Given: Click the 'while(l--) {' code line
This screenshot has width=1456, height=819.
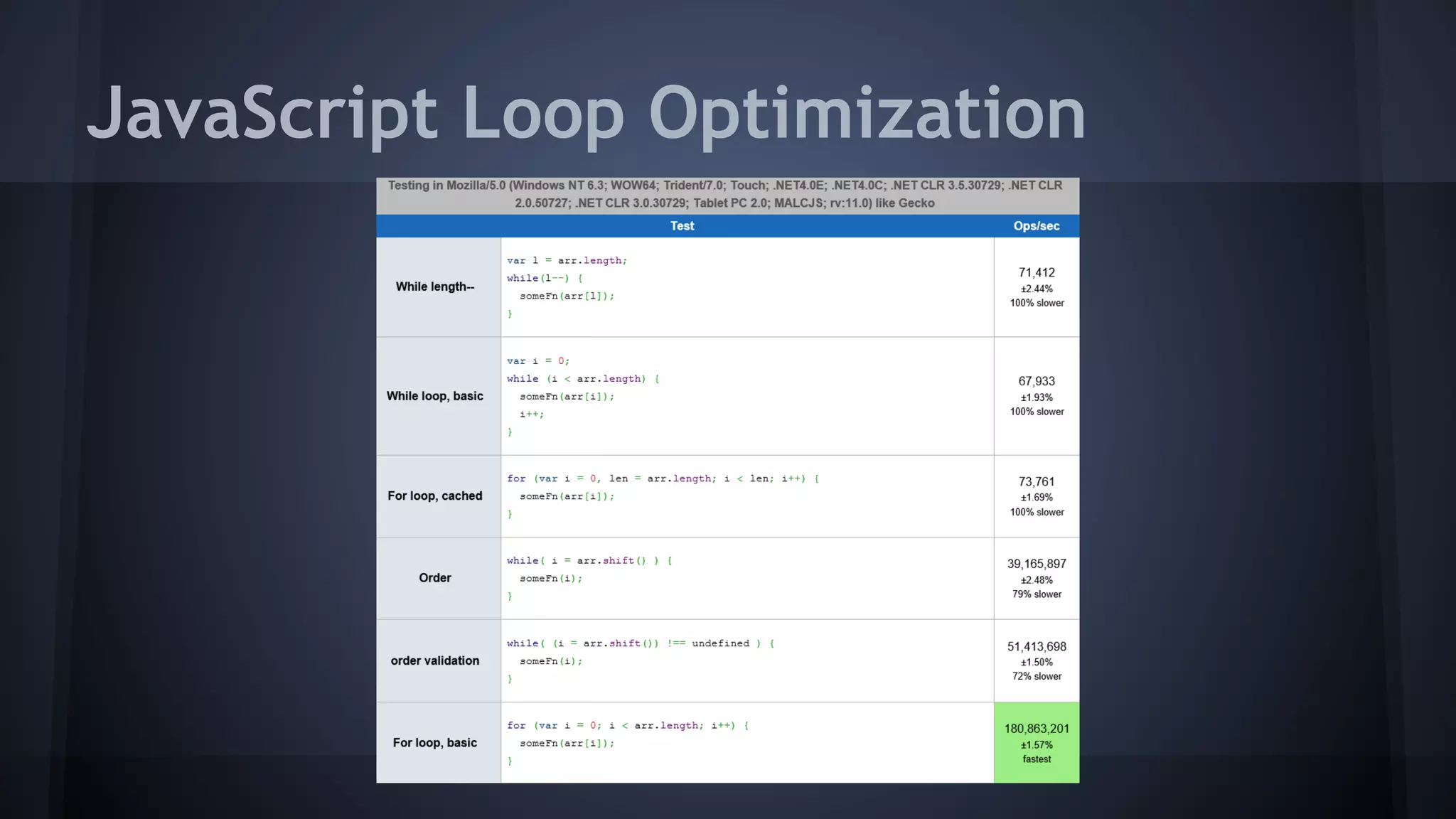Looking at the screenshot, I should click(545, 279).
